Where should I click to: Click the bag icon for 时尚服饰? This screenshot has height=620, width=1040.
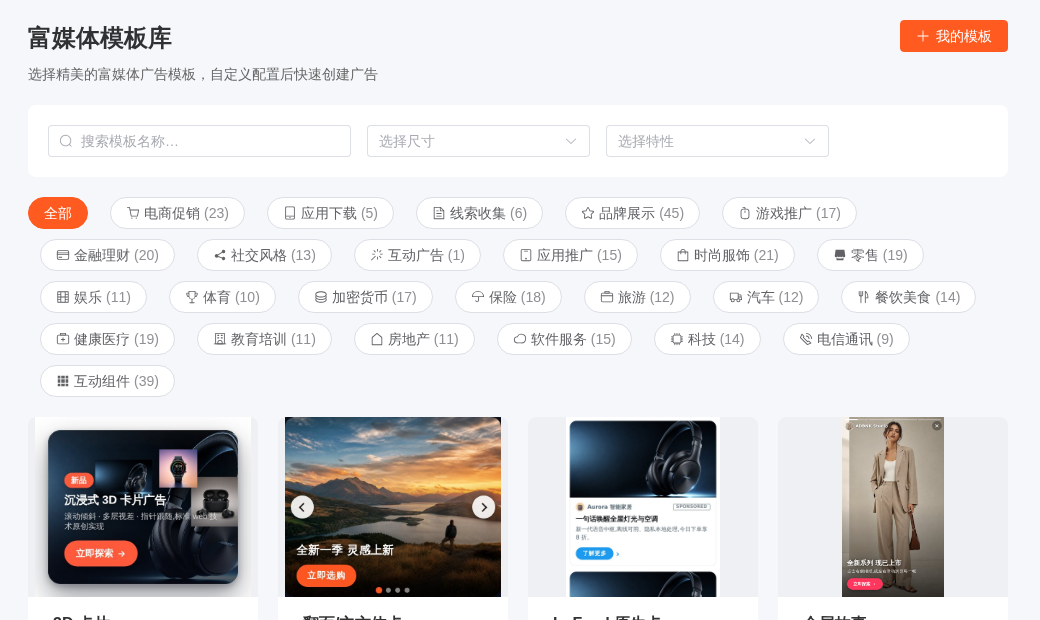pyautogui.click(x=682, y=255)
